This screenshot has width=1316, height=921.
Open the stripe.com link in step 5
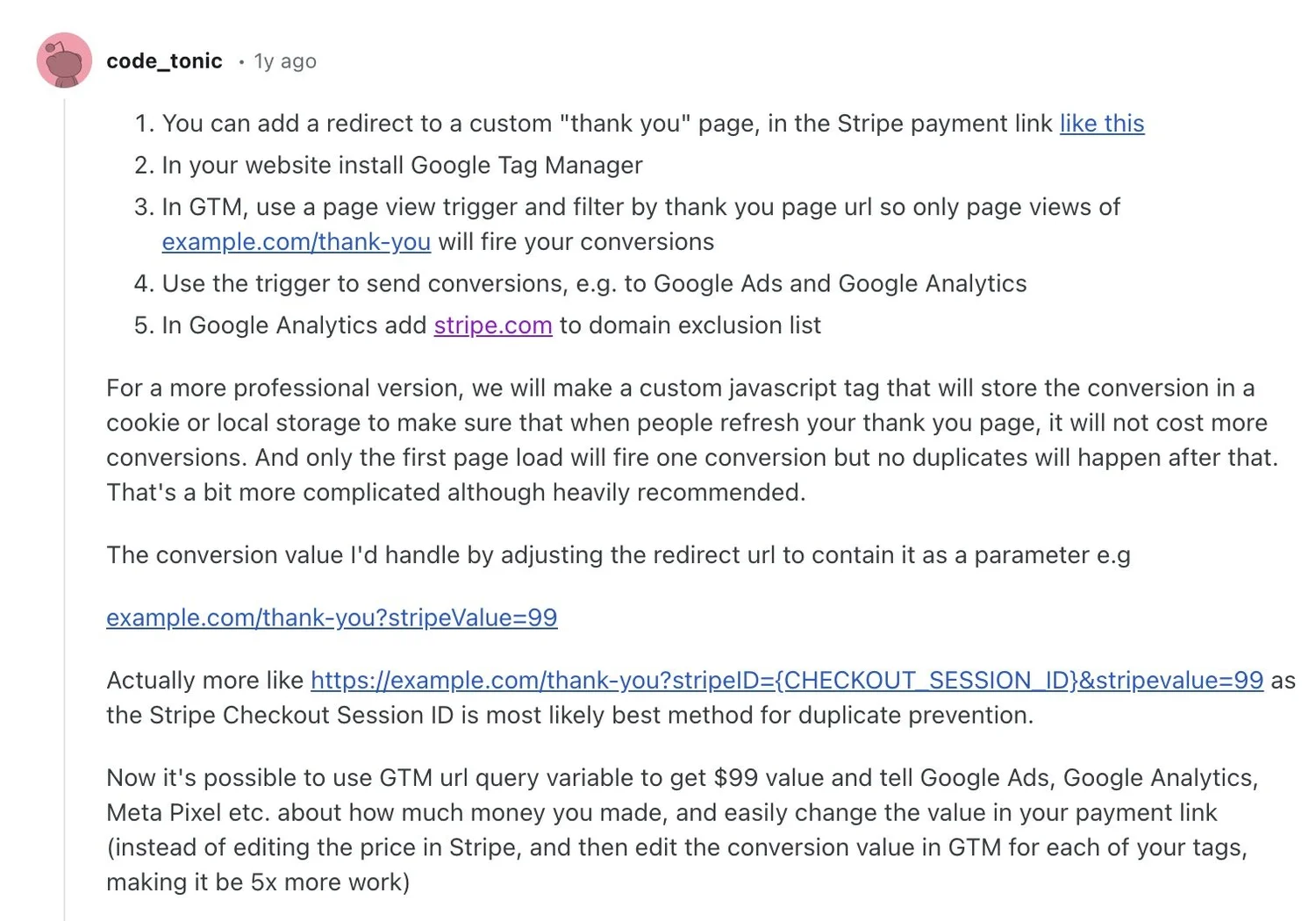click(x=492, y=325)
